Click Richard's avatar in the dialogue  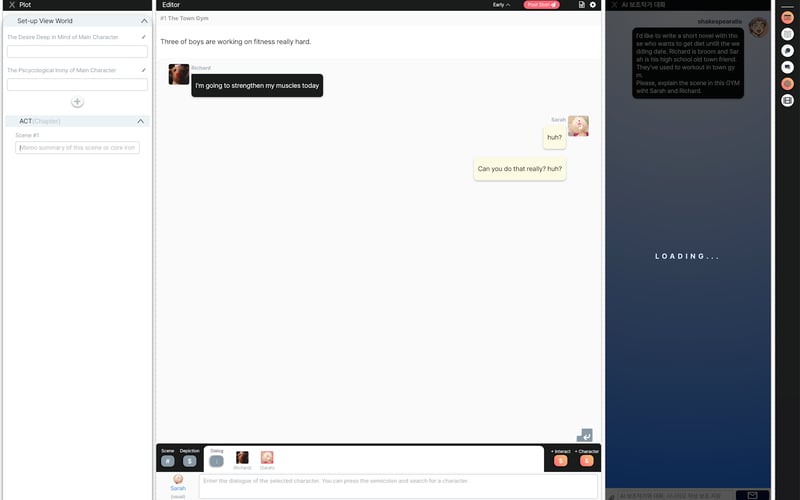tap(179, 74)
